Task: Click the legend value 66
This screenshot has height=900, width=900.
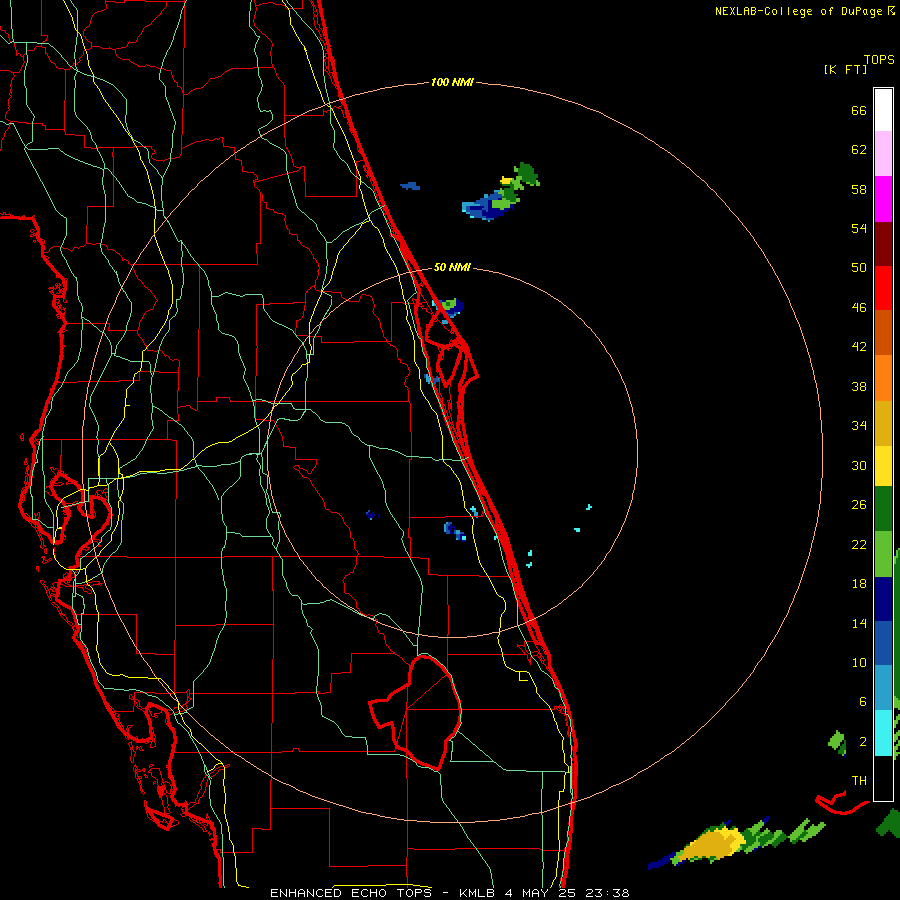Action: [859, 110]
